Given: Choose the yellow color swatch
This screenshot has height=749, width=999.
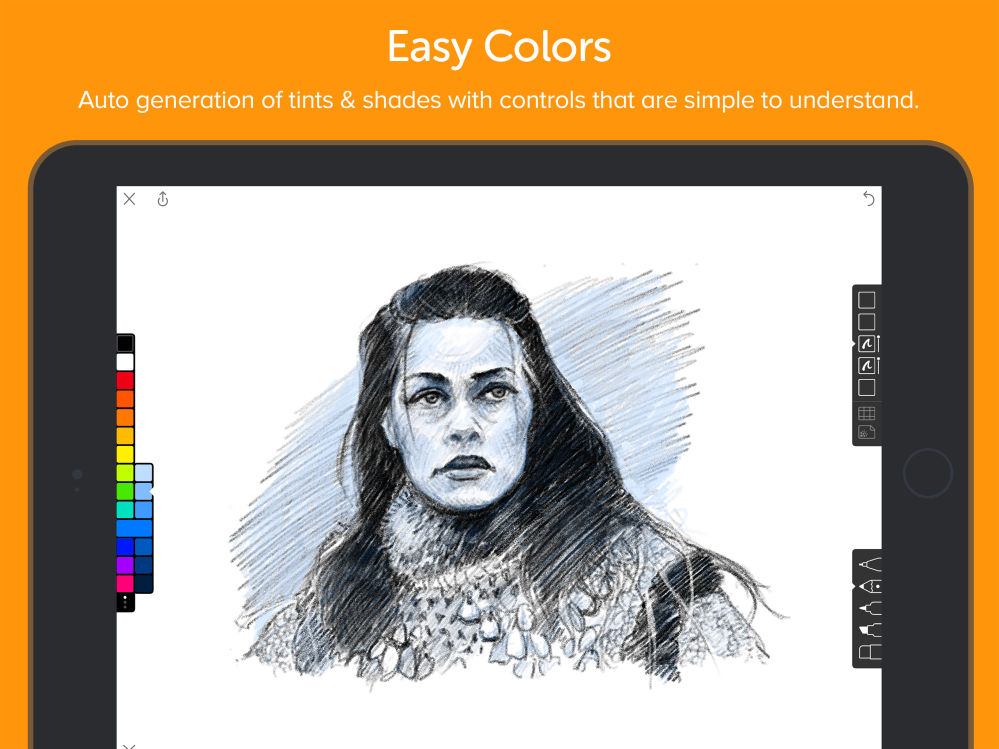Looking at the screenshot, I should click(125, 454).
